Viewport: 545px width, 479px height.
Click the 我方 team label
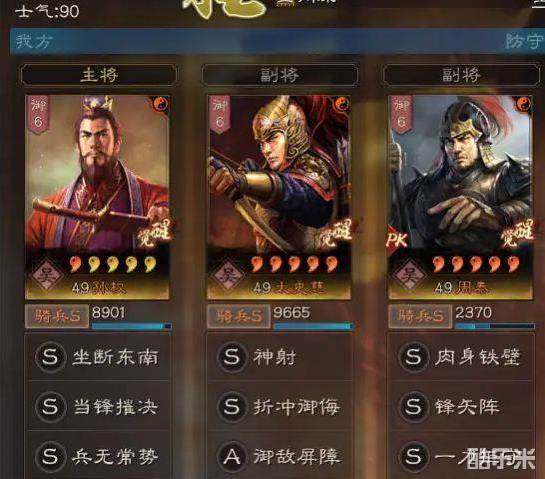click(34, 41)
